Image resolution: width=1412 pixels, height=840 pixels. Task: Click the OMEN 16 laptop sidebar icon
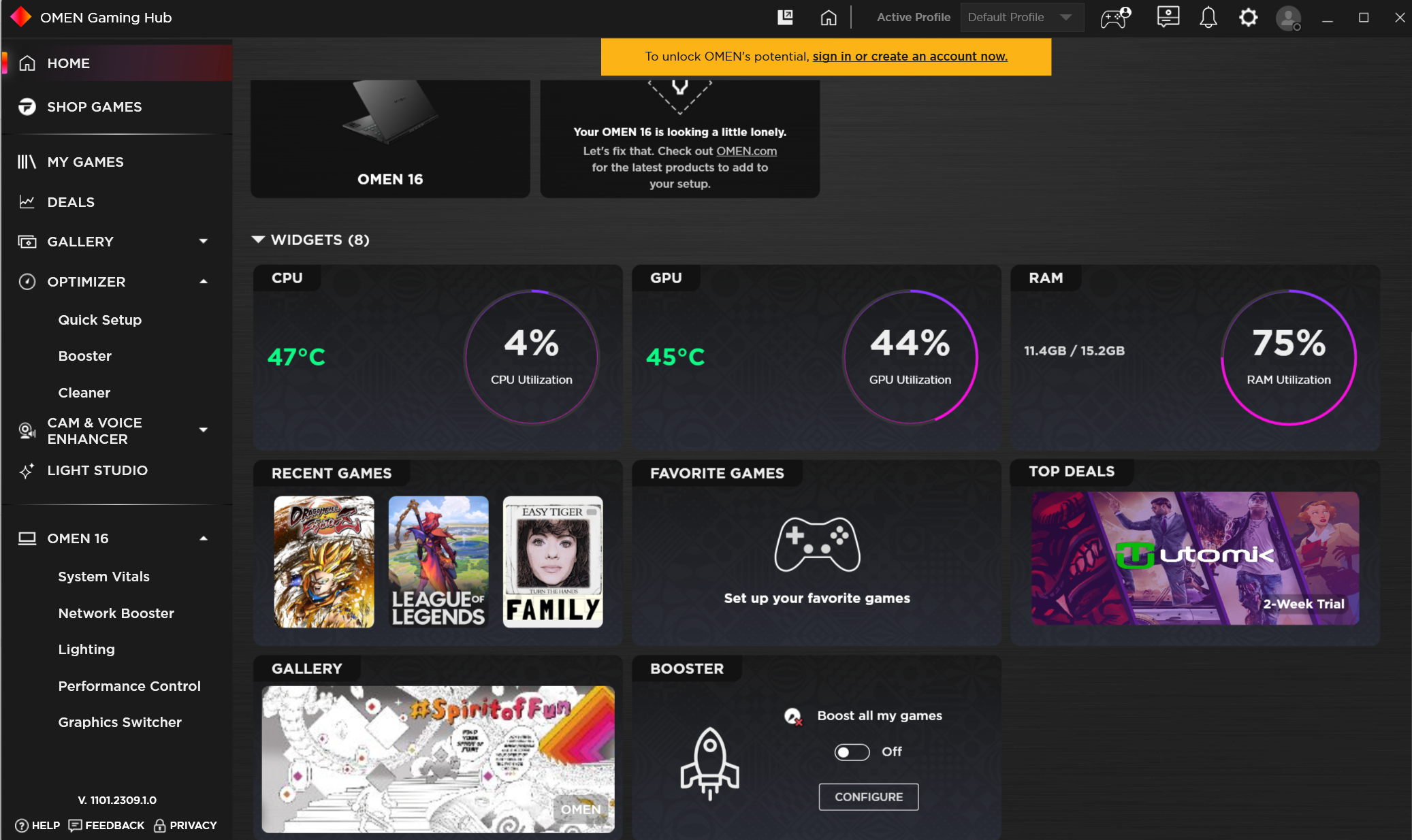point(27,538)
